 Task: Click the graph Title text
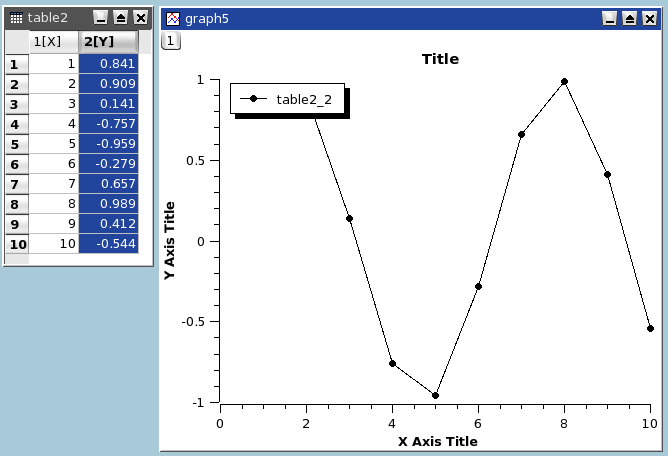click(x=440, y=59)
